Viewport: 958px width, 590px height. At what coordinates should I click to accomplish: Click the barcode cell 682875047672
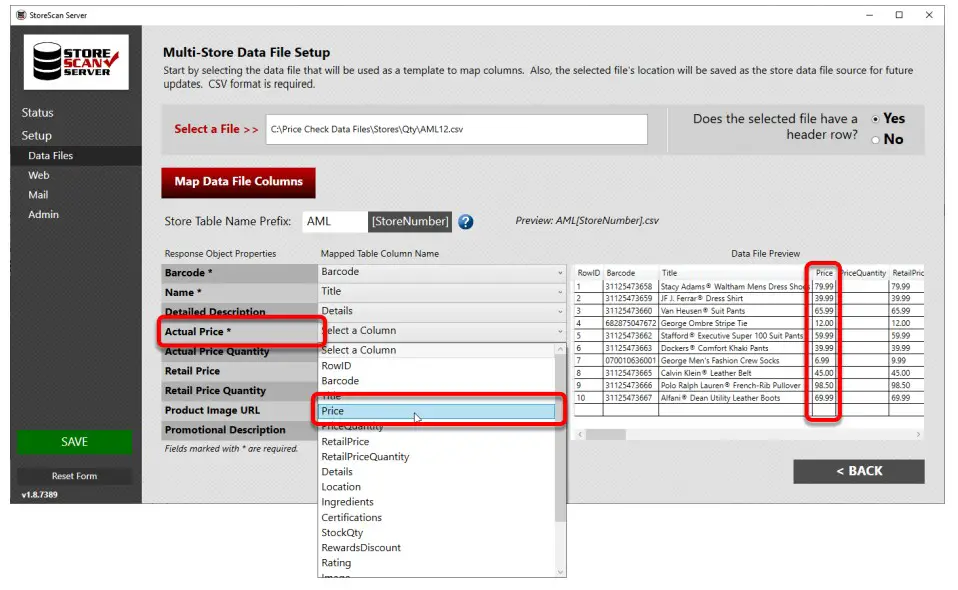[x=631, y=324]
